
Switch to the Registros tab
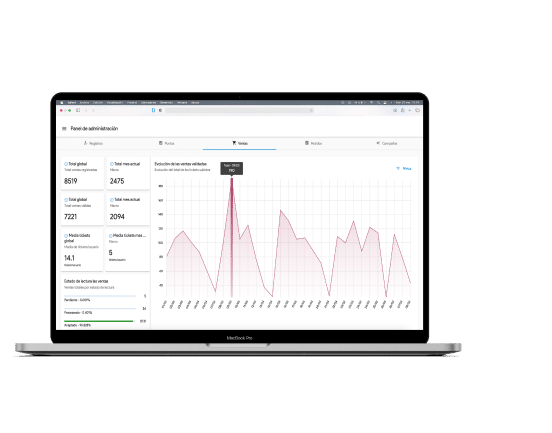pos(93,143)
